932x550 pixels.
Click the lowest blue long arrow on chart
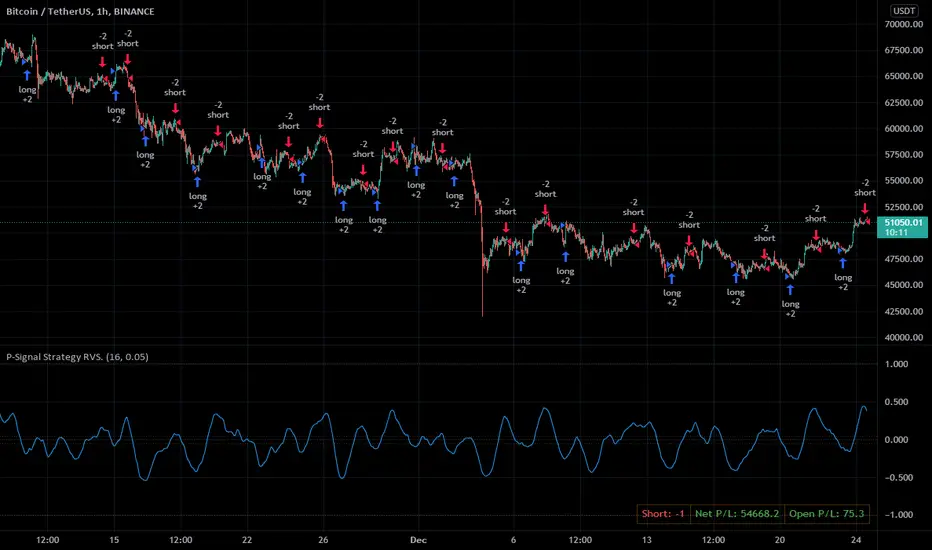coord(790,289)
